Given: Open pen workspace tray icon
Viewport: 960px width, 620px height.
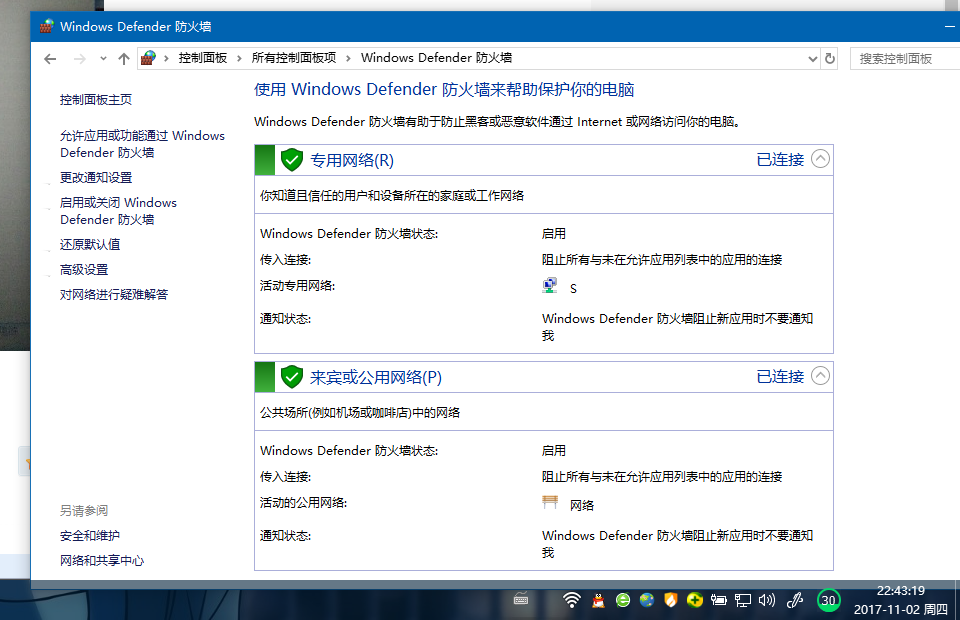Looking at the screenshot, I should coord(795,600).
